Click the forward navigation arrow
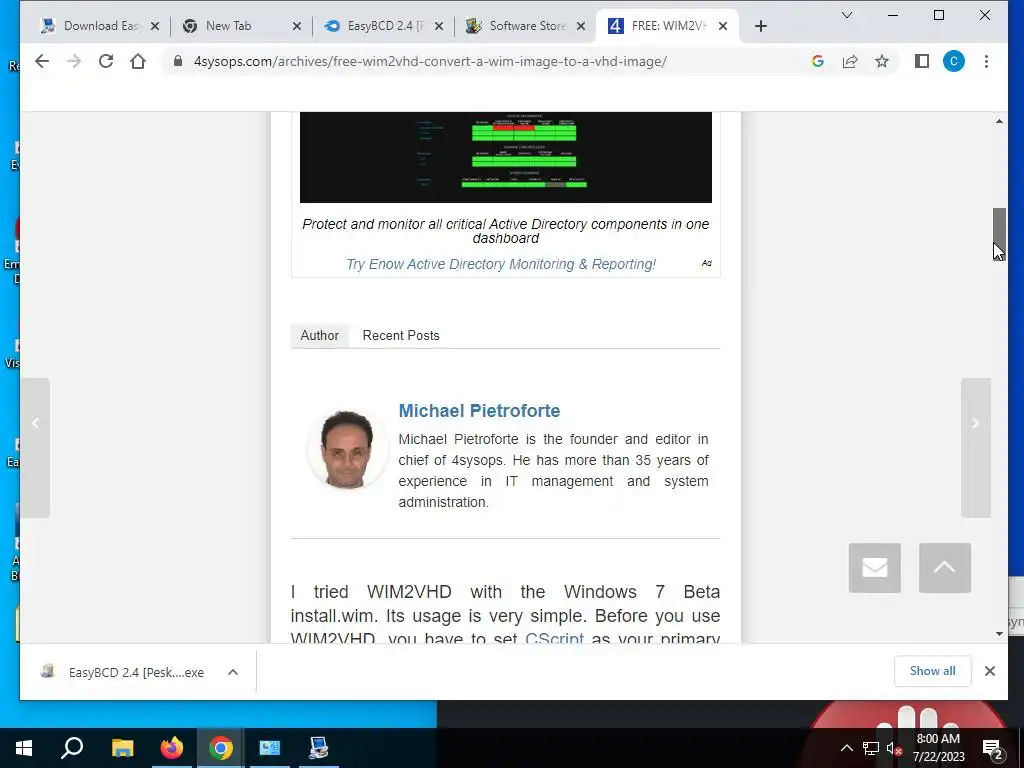The height and width of the screenshot is (768, 1024). (x=74, y=61)
